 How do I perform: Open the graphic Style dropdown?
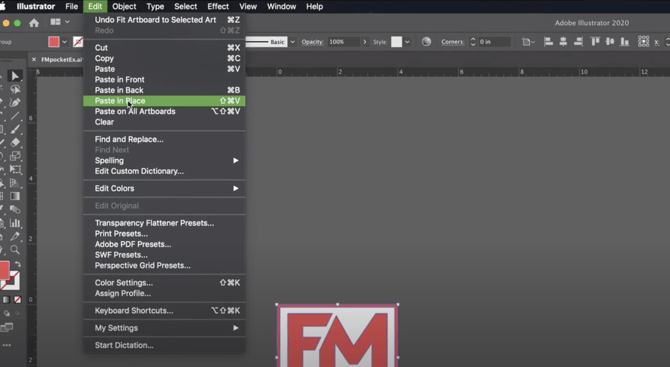tap(407, 42)
